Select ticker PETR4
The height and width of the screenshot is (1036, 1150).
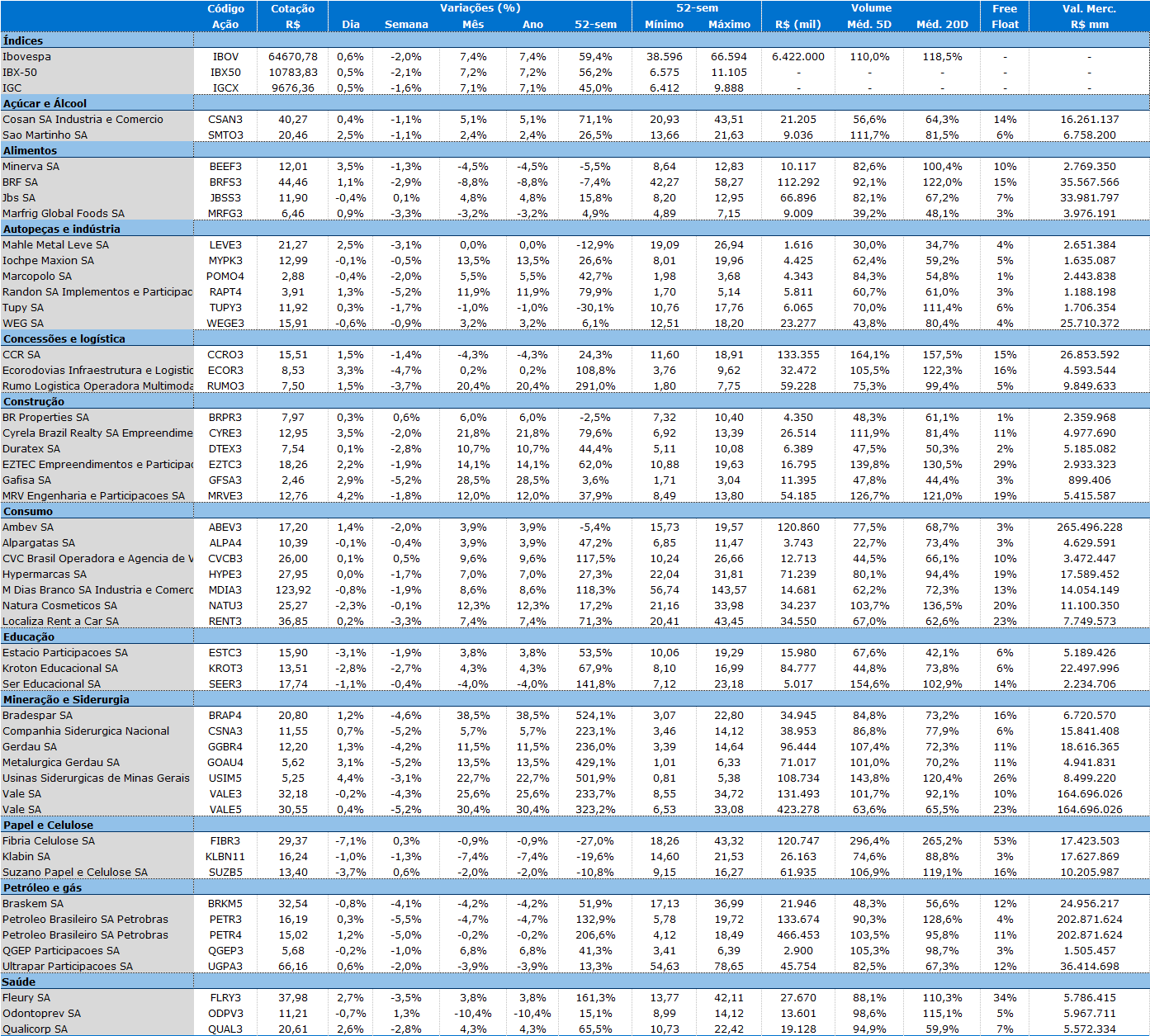point(225,935)
